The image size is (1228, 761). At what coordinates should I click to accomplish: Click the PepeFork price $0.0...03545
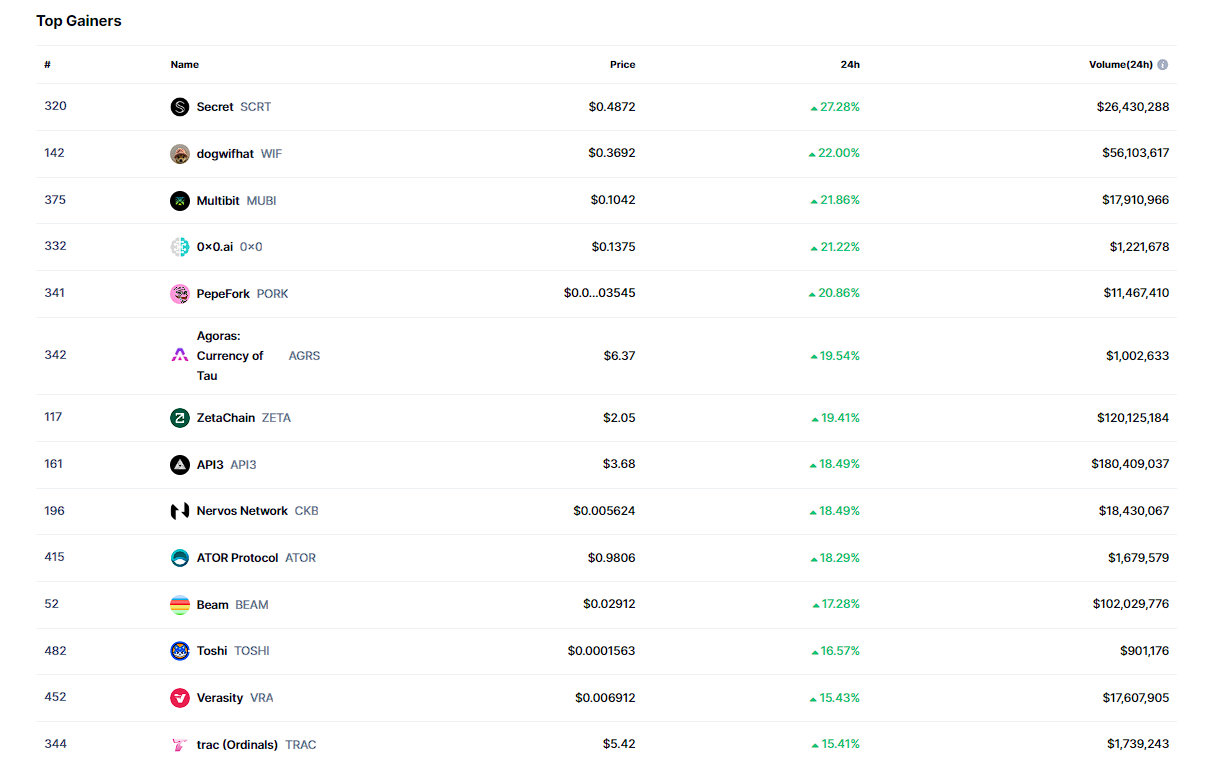[600, 293]
